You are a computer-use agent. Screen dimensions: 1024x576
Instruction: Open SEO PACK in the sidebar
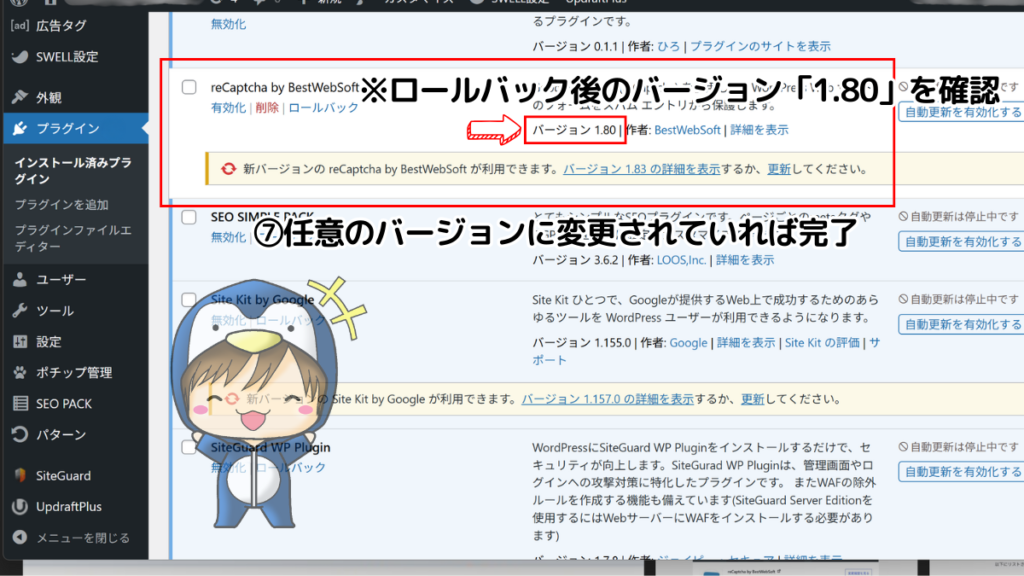coord(64,404)
